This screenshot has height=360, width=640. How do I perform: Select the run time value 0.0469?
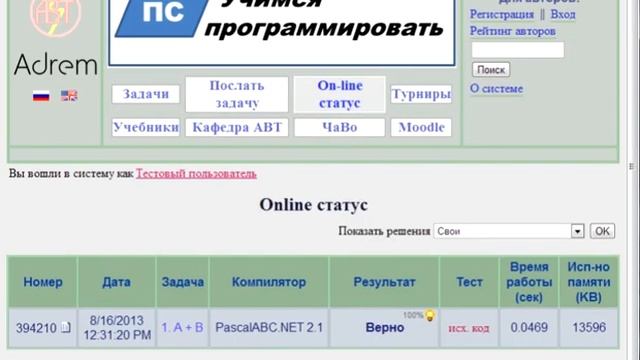coord(529,327)
